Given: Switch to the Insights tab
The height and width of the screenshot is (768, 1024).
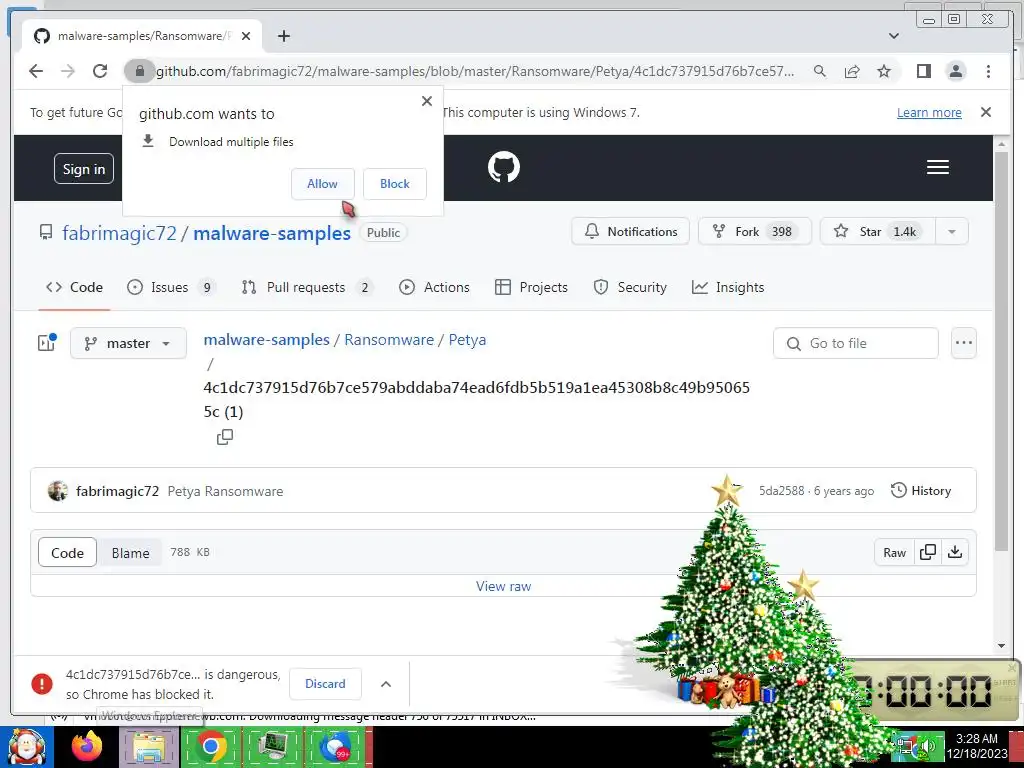Looking at the screenshot, I should pyautogui.click(x=728, y=287).
